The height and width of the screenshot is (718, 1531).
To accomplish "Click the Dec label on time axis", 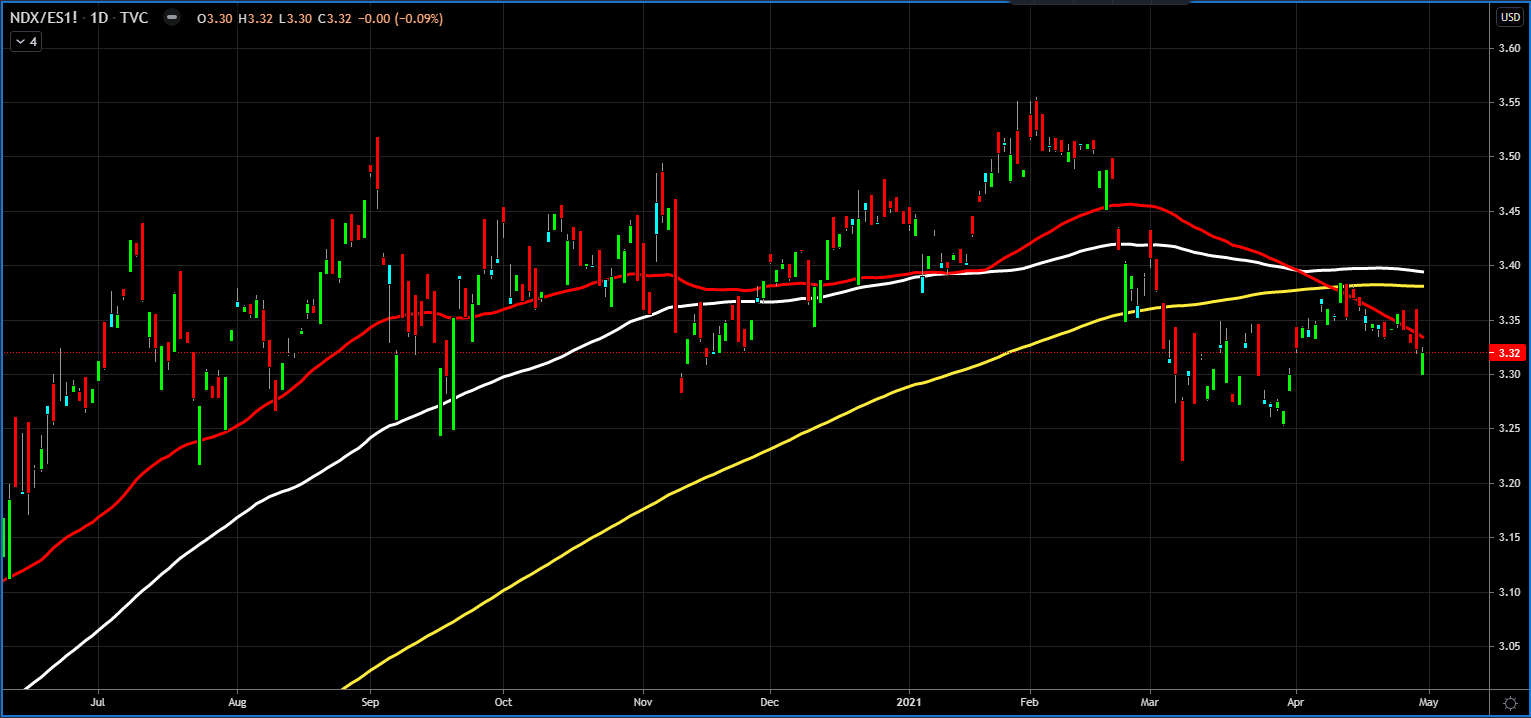I will 770,703.
